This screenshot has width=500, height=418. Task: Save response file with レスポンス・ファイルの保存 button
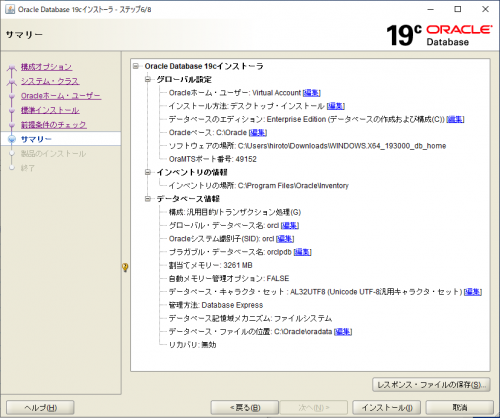click(431, 385)
